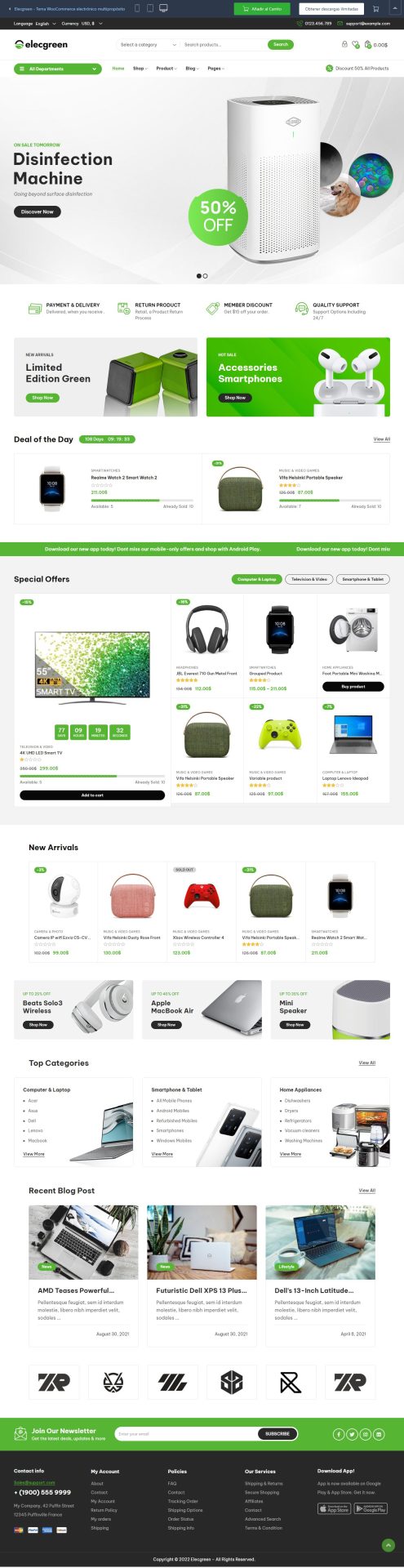
Task: Click the back-to-top arrow button
Action: (x=388, y=1545)
